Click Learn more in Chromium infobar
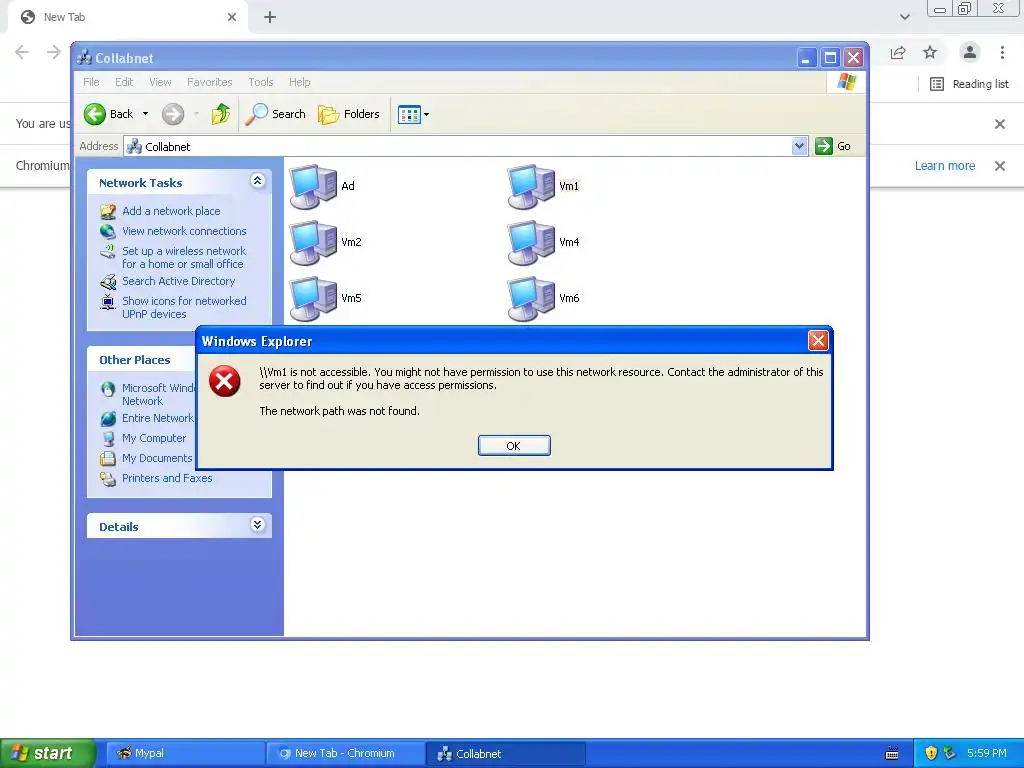This screenshot has height=768, width=1024. click(x=944, y=166)
